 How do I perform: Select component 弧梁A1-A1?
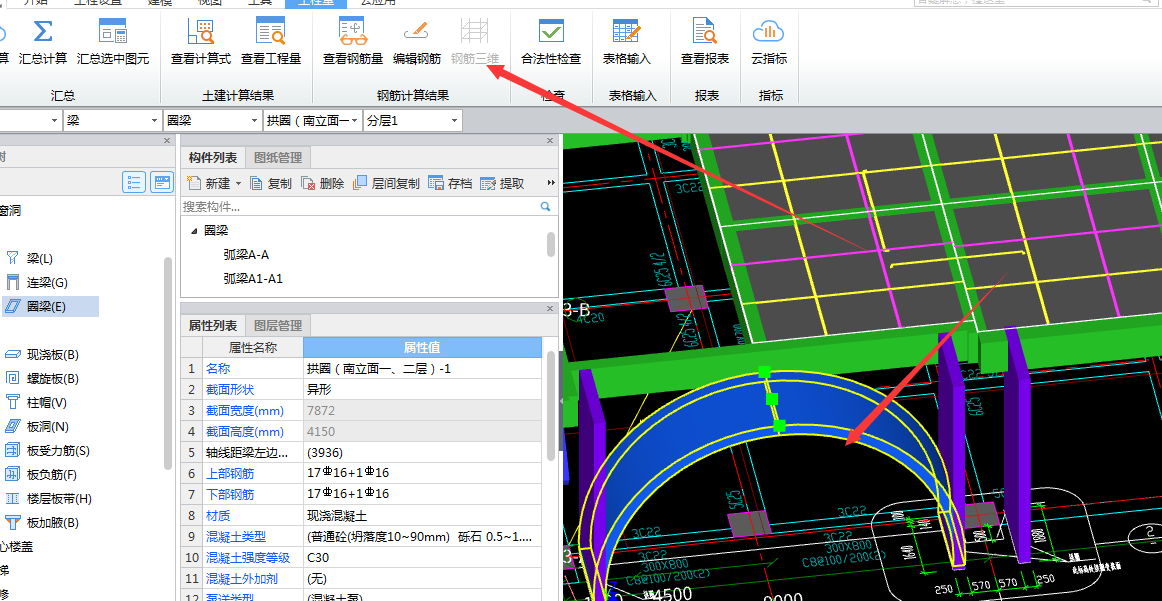(253, 279)
